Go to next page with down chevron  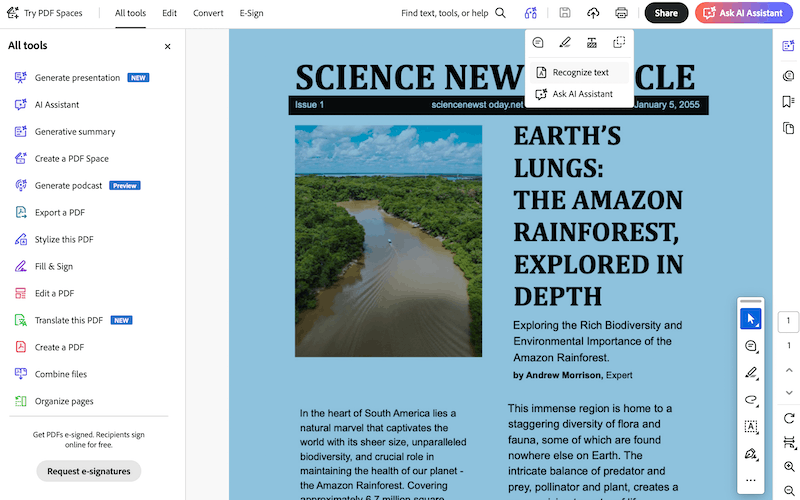tap(789, 393)
